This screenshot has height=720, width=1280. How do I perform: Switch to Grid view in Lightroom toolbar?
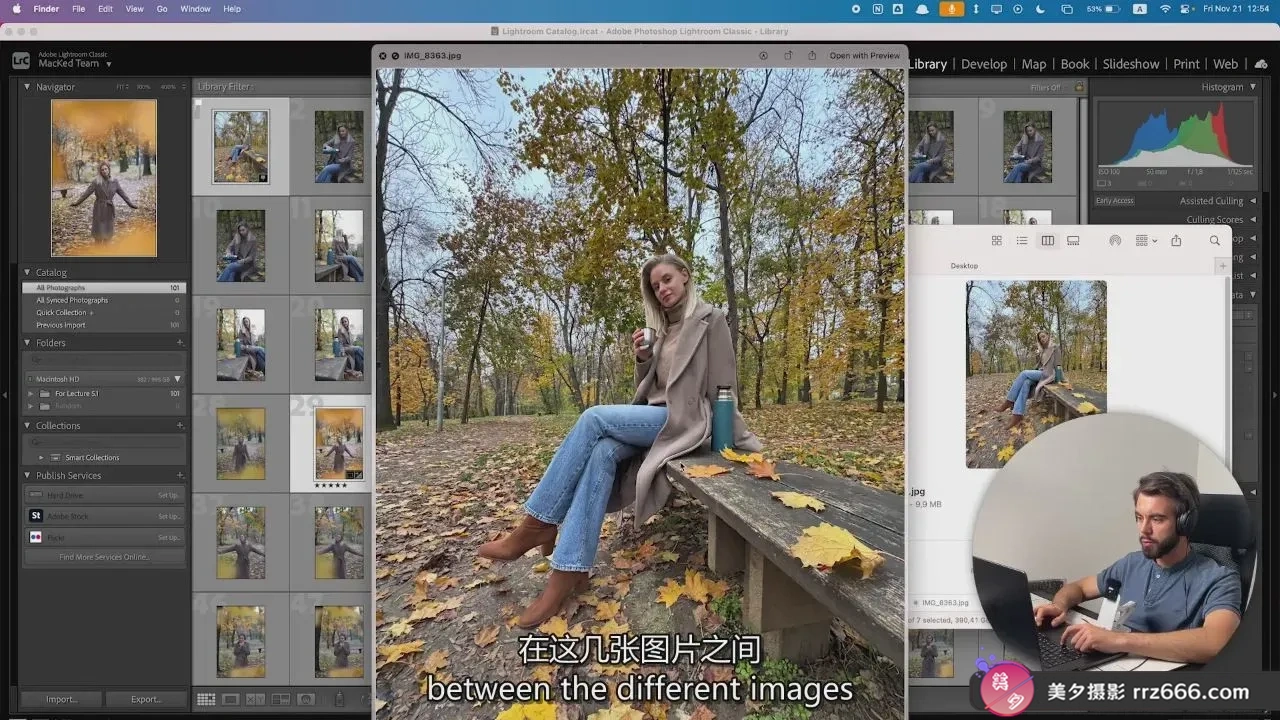pos(206,699)
